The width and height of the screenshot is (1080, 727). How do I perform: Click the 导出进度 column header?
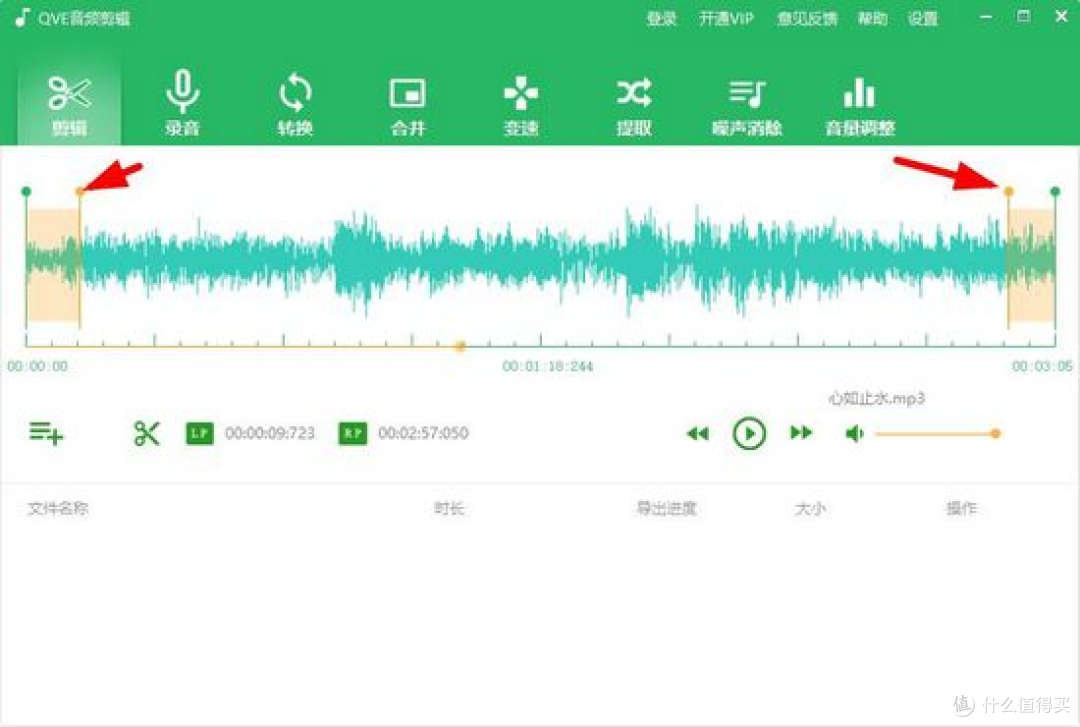click(667, 509)
